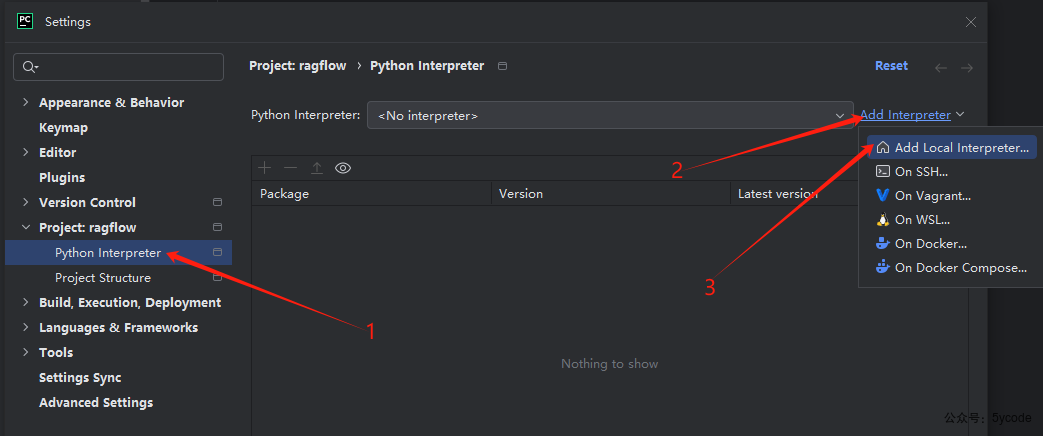
Task: Expand the Version Control section
Action: tap(25, 202)
